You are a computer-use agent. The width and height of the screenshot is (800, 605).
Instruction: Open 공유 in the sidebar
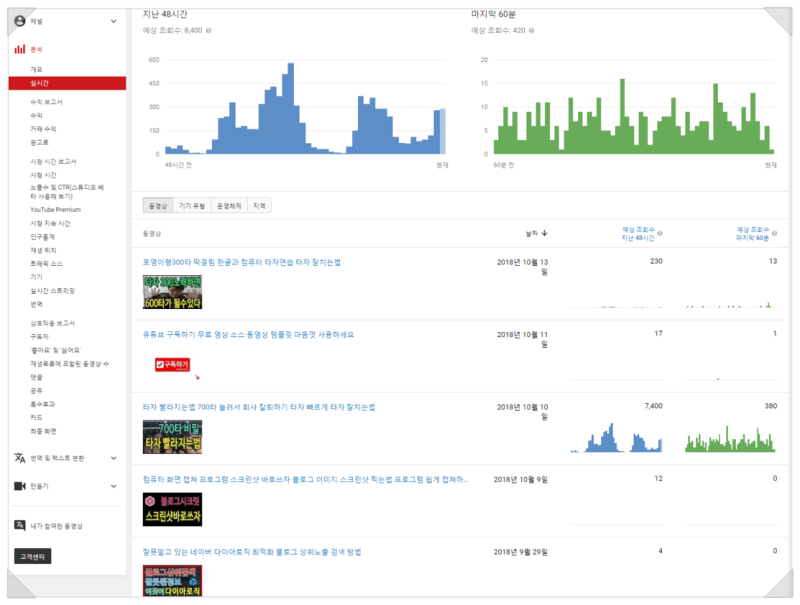[x=36, y=391]
